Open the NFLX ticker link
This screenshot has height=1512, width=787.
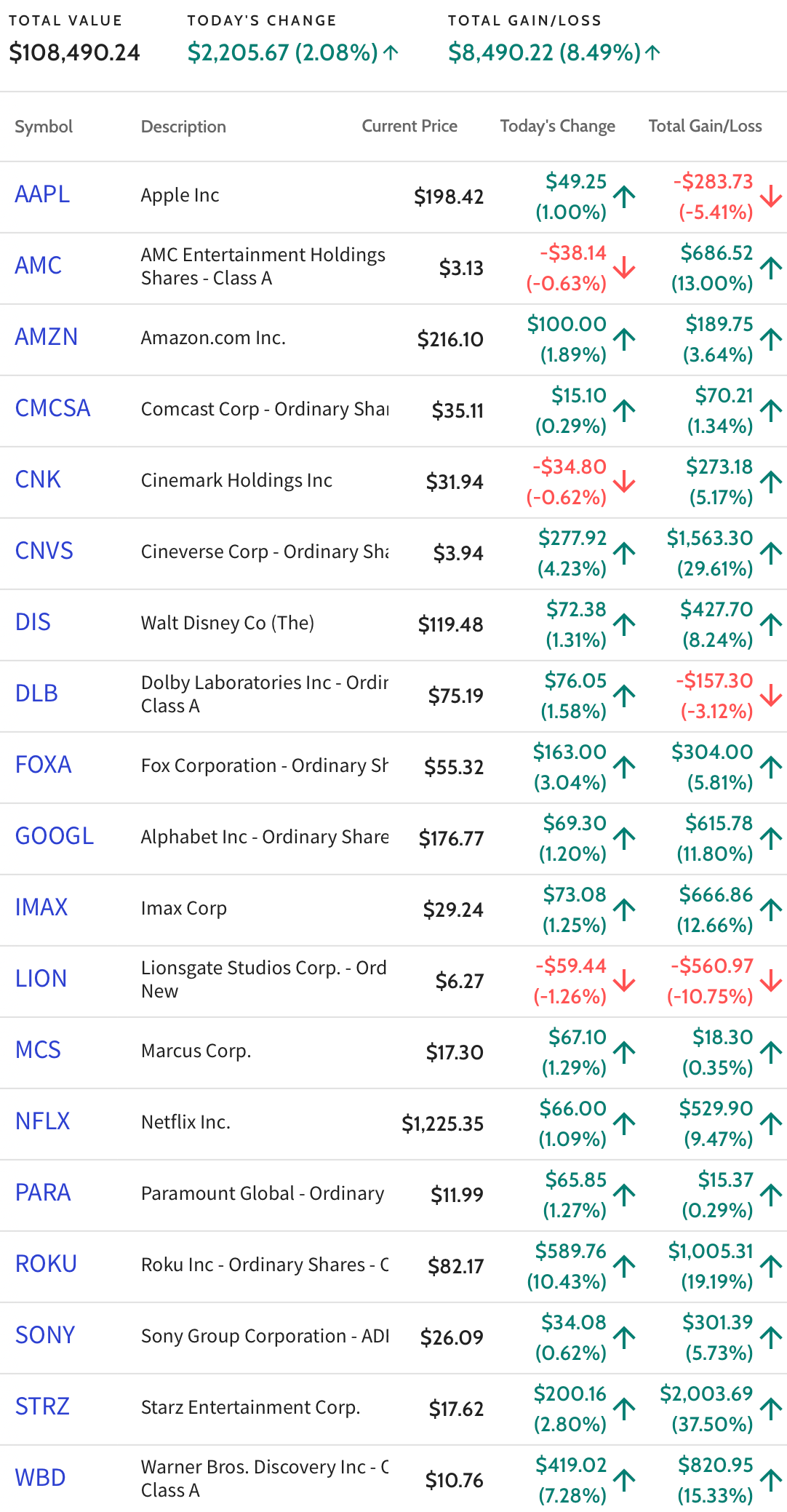[x=42, y=1121]
